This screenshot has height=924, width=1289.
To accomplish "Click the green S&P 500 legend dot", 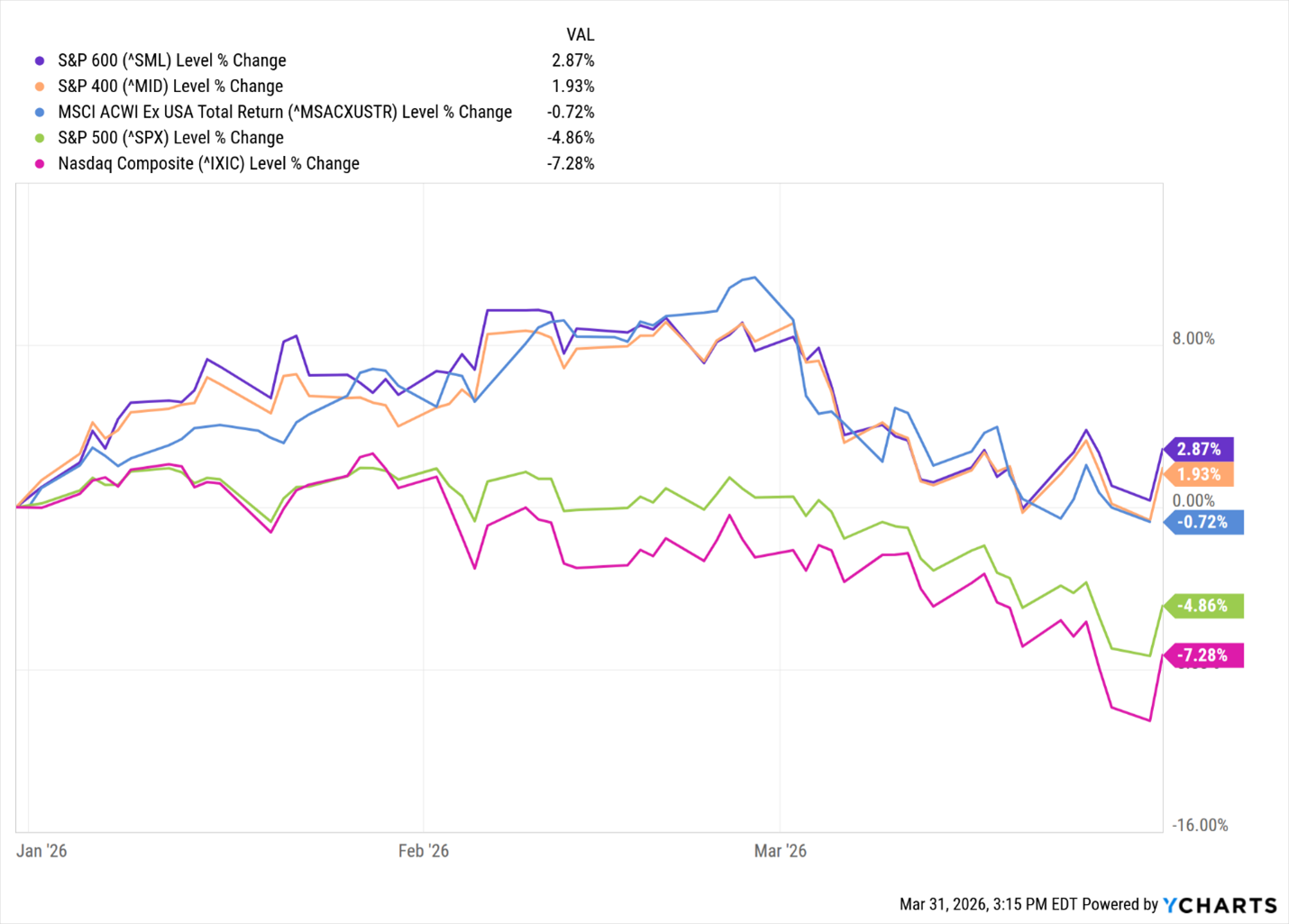I will point(40,138).
